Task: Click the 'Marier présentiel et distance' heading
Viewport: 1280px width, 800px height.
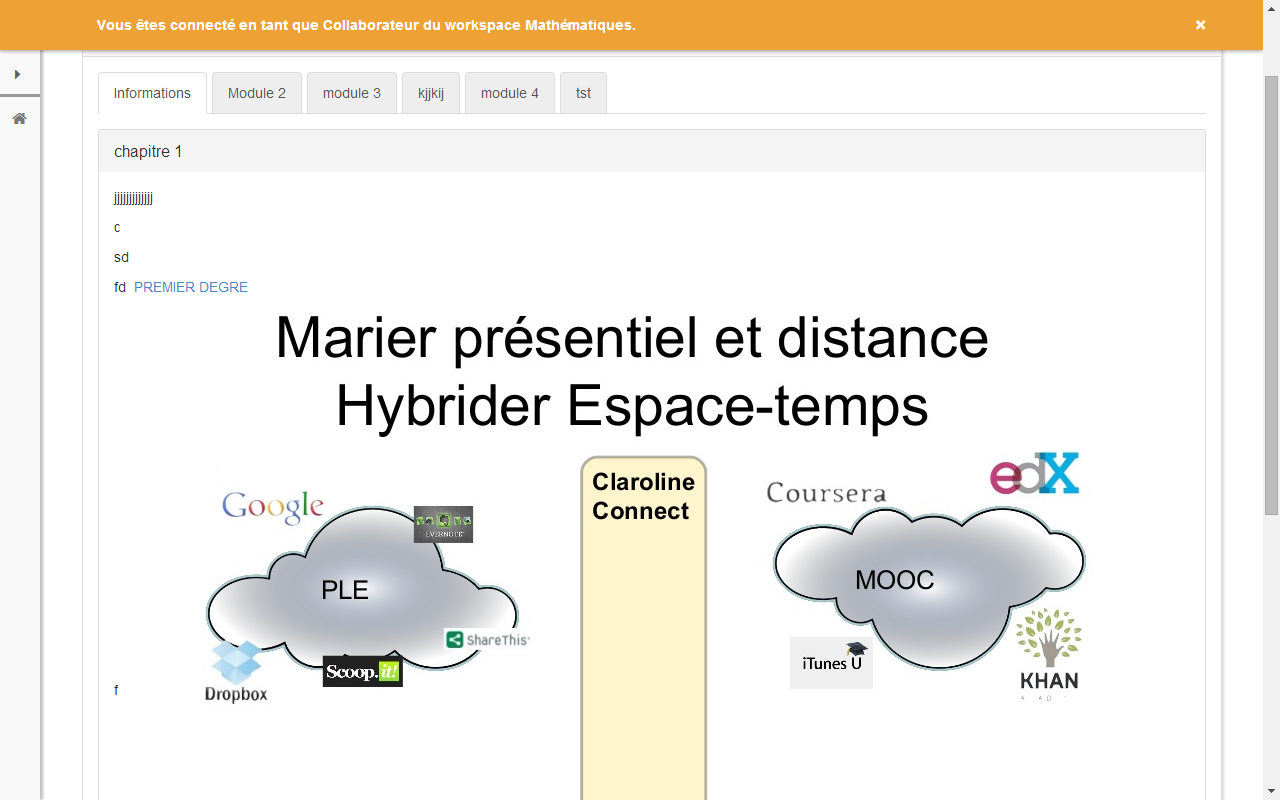Action: 632,338
